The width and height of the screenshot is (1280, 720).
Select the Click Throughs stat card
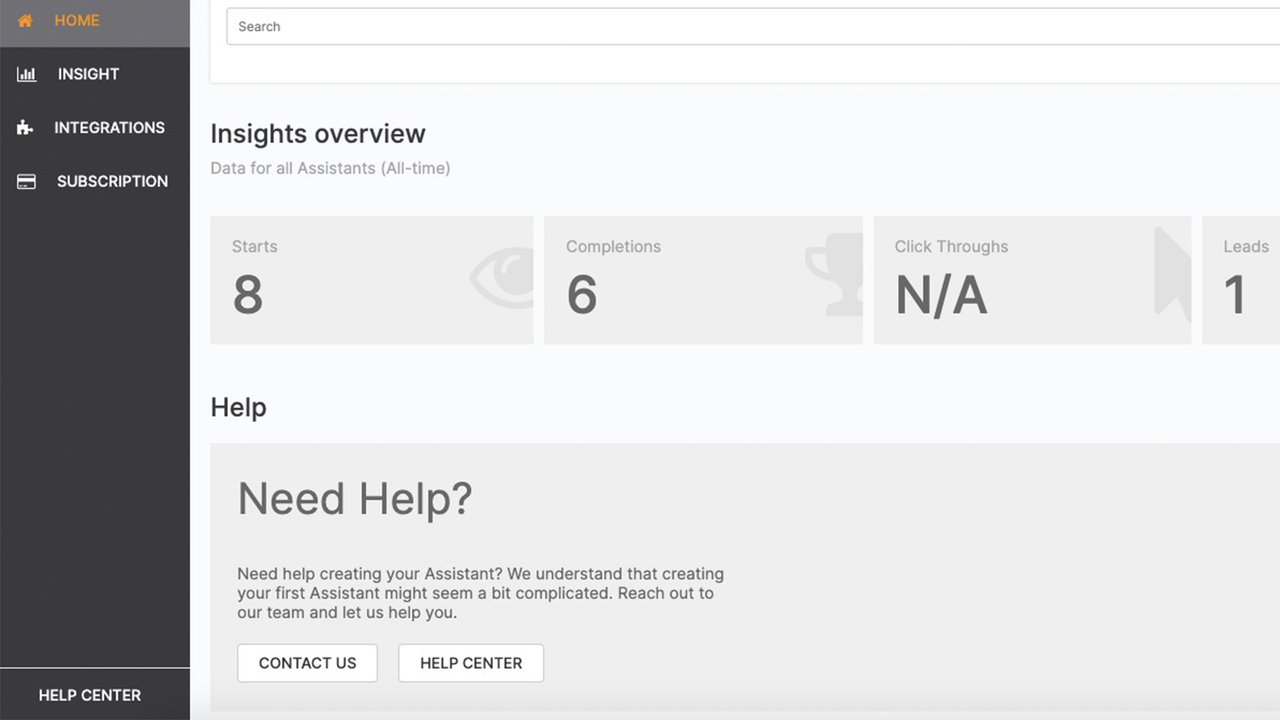tap(1032, 280)
